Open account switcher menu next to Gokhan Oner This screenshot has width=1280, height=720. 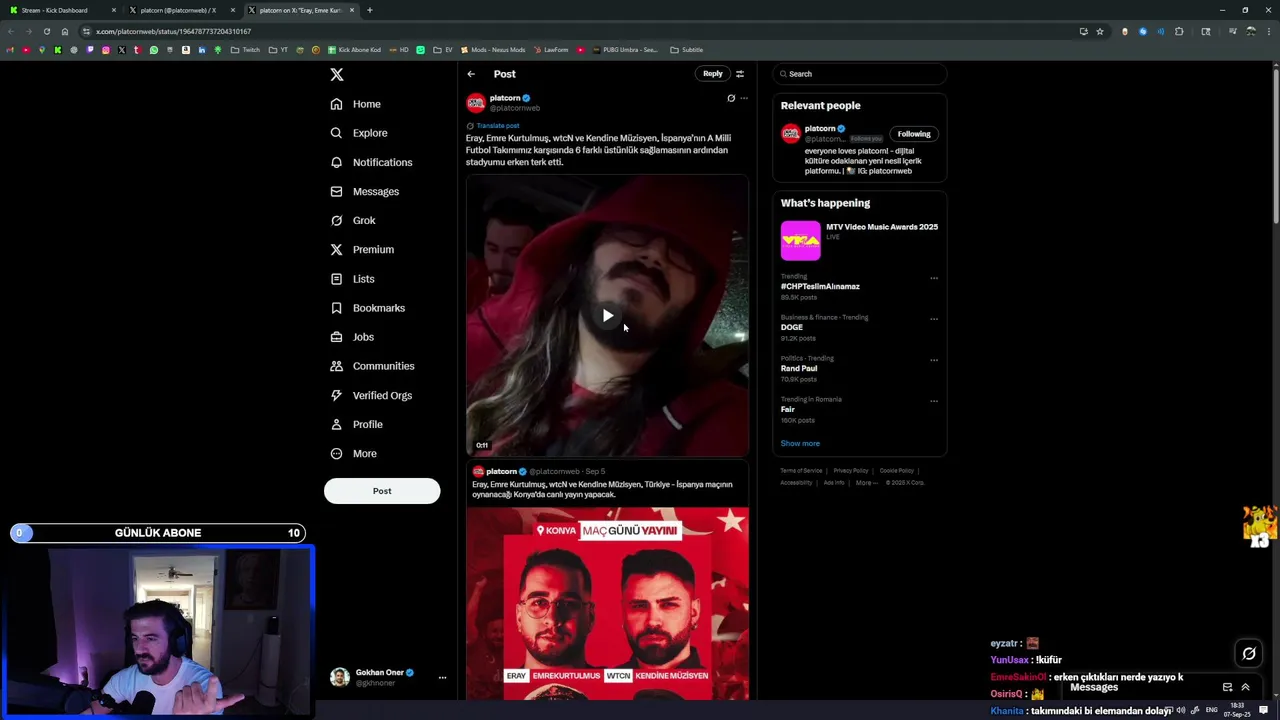[442, 678]
